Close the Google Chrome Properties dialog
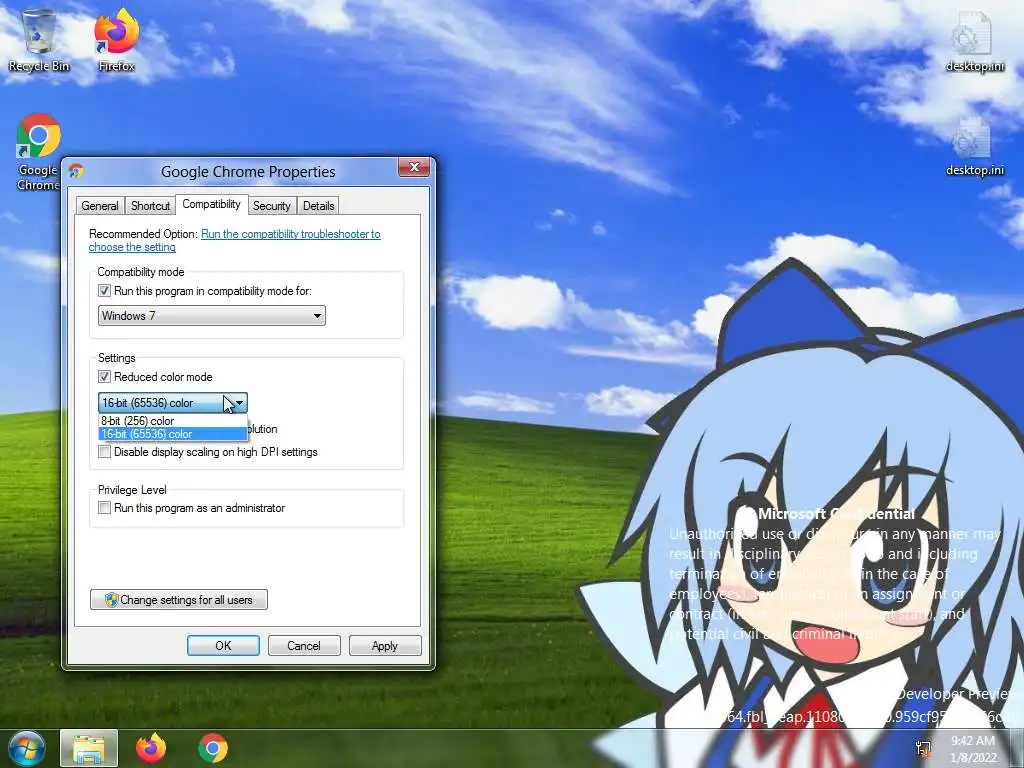Viewport: 1024px width, 768px height. point(414,168)
